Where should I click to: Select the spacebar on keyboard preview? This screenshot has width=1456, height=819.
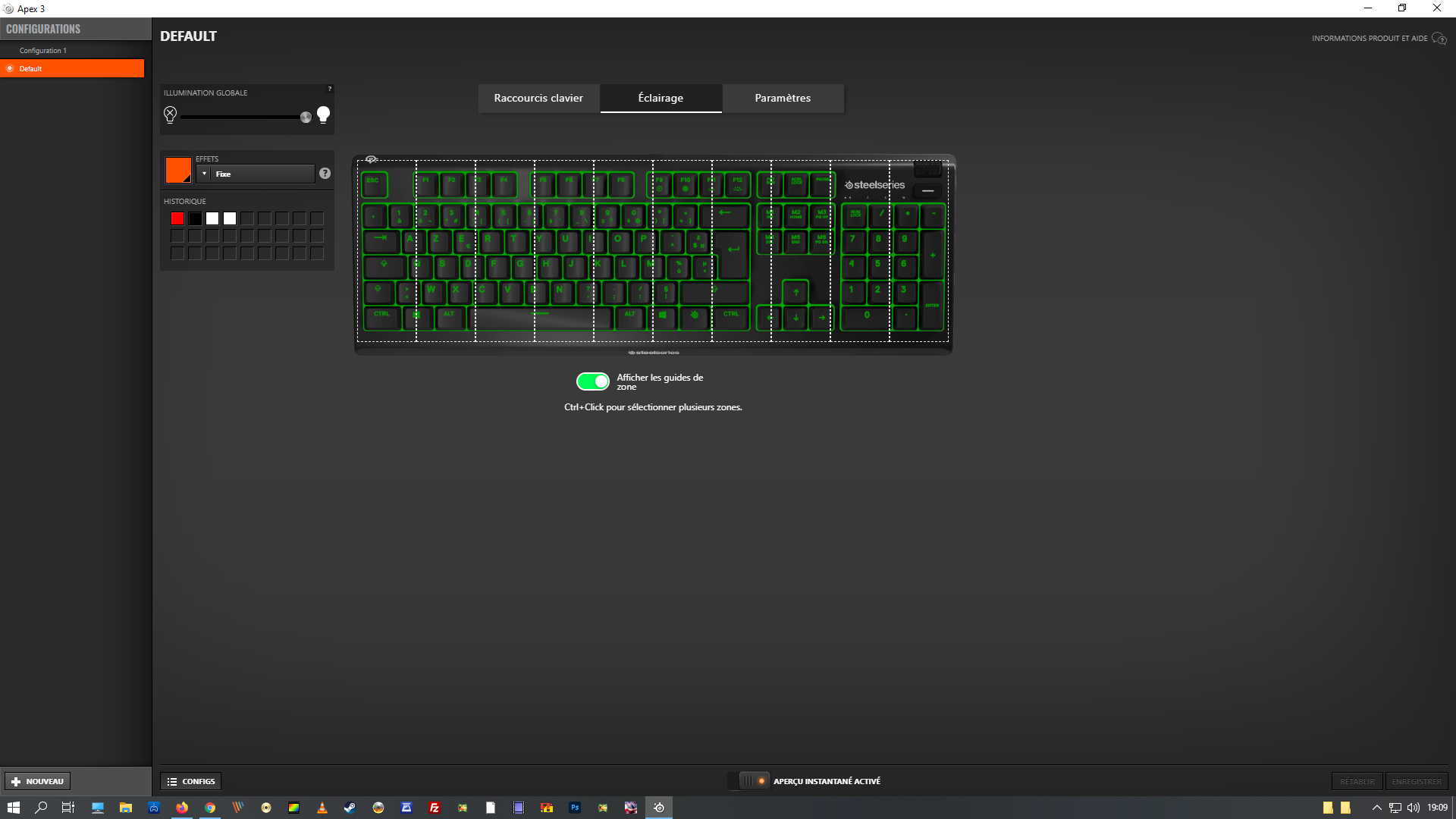[x=541, y=317]
